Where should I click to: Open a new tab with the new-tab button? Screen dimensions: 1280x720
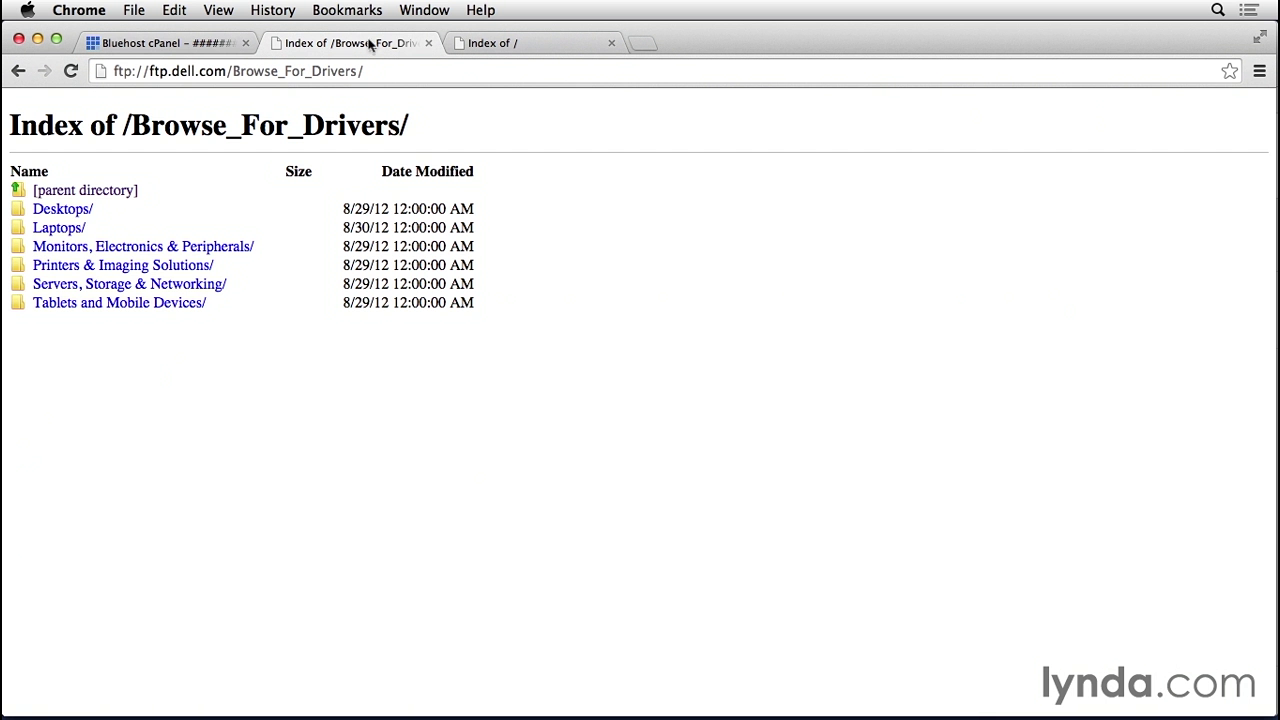(643, 43)
